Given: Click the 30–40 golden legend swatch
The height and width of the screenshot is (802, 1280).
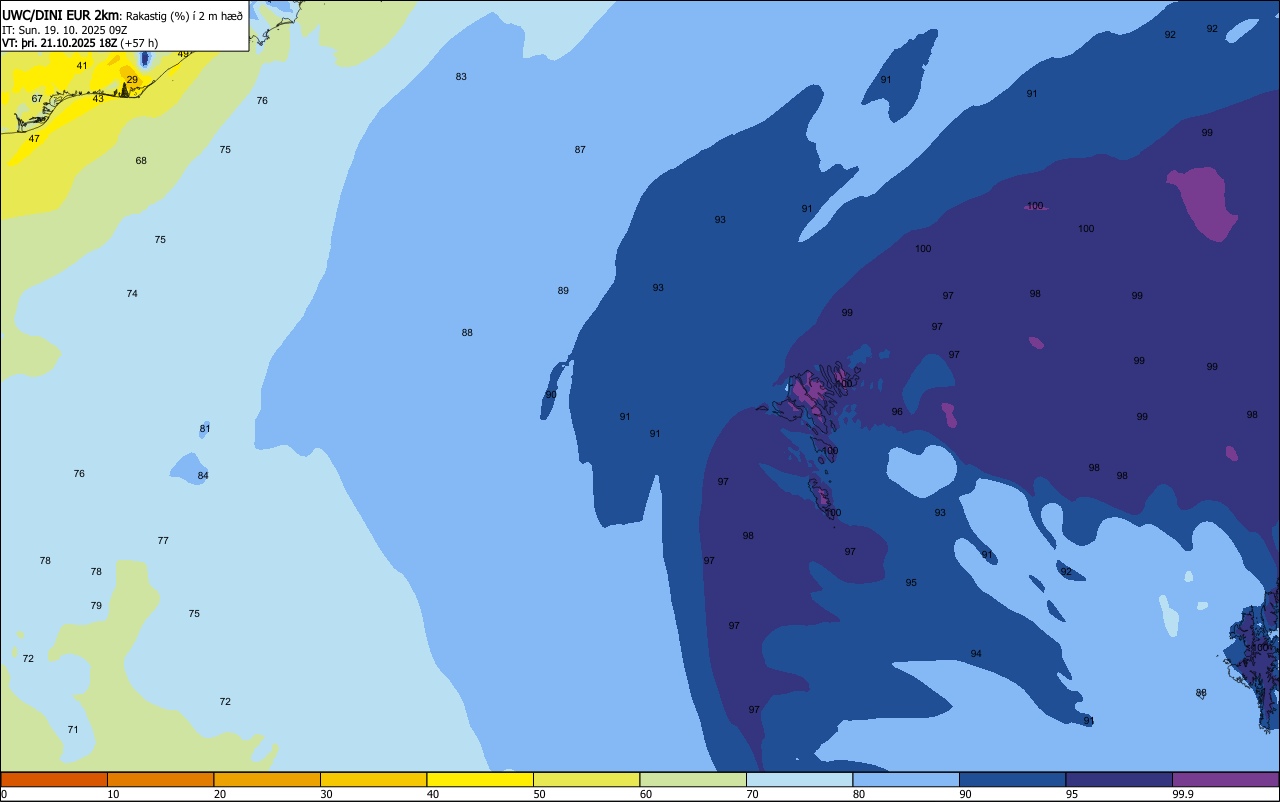Looking at the screenshot, I should tap(373, 779).
